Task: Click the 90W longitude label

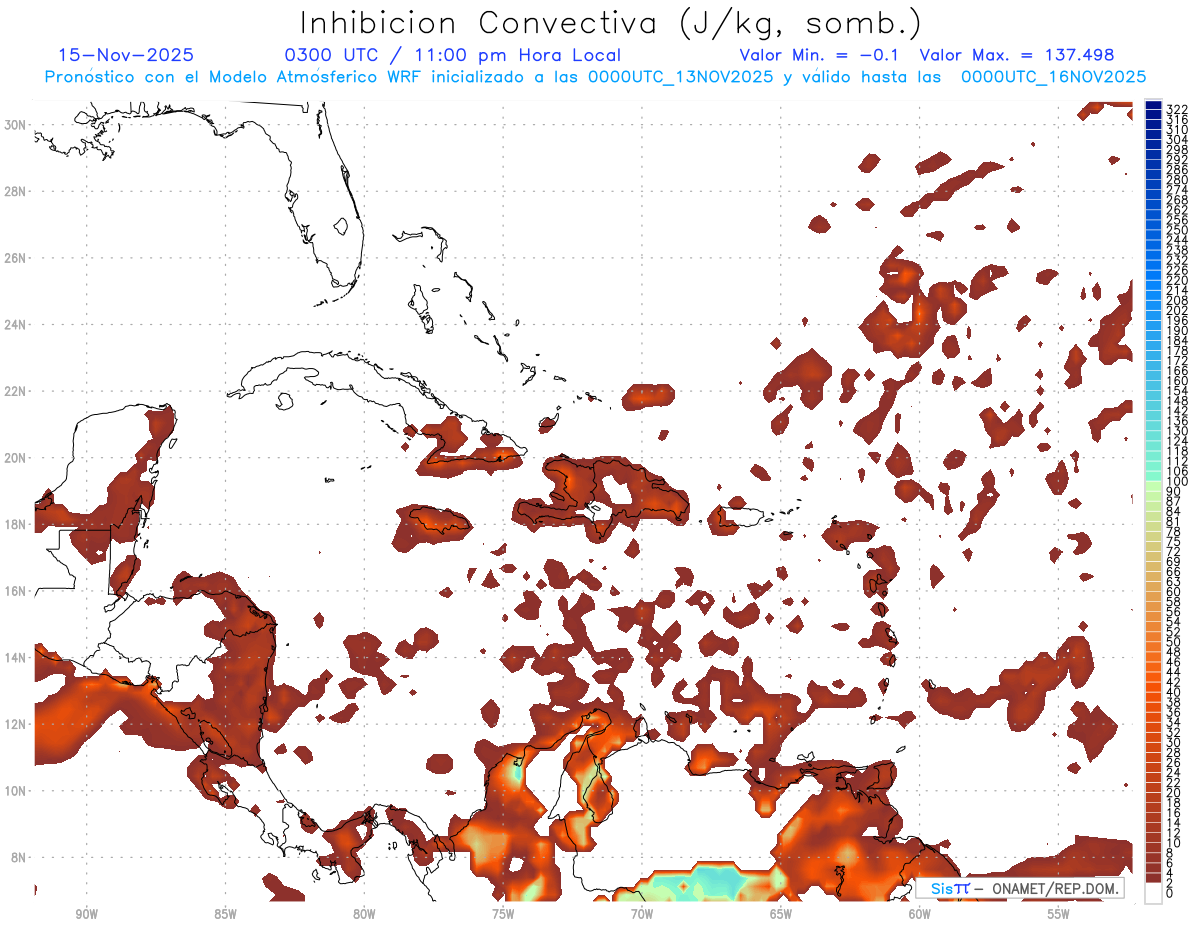Action: pos(87,914)
